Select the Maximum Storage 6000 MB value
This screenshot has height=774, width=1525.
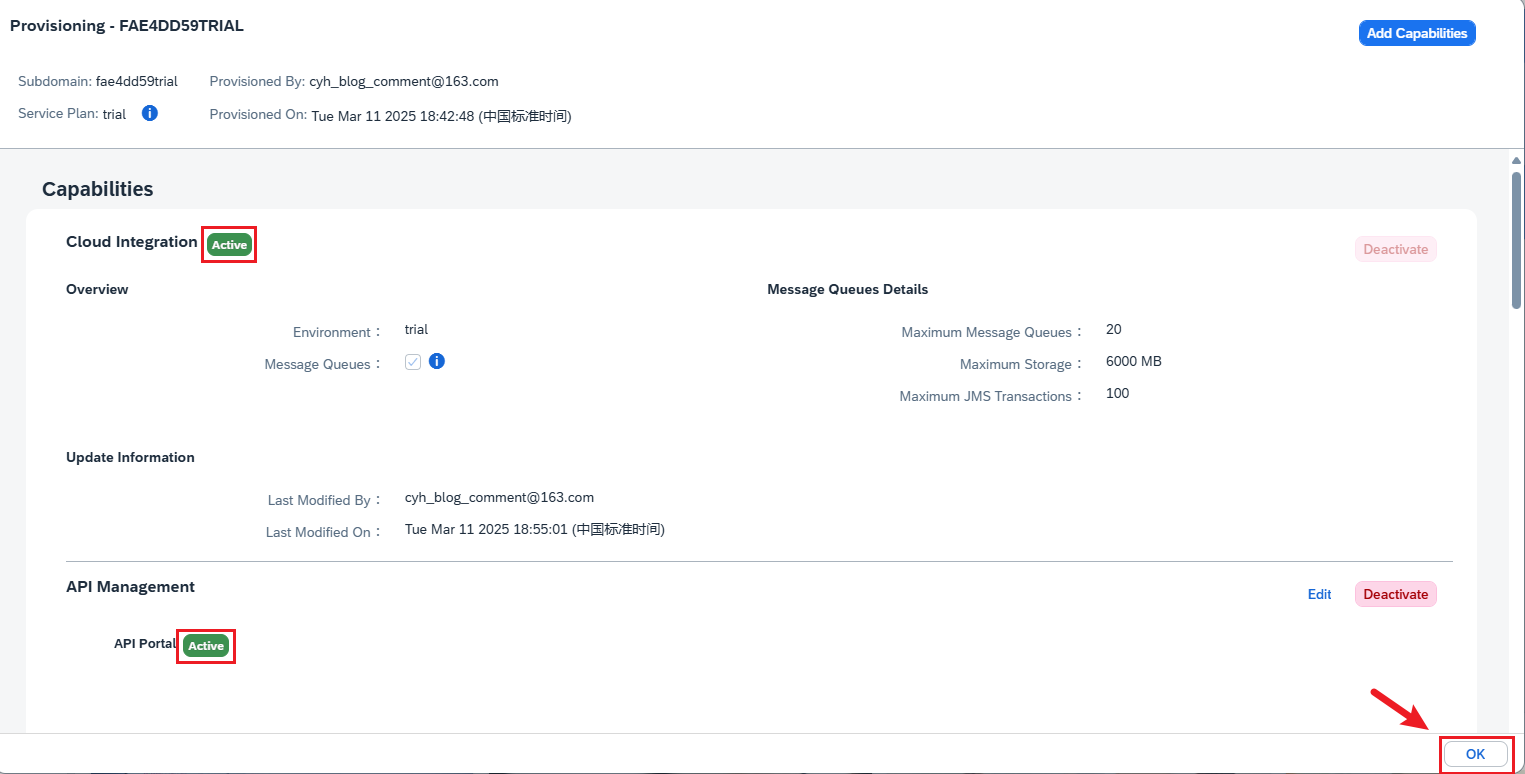pos(1133,362)
